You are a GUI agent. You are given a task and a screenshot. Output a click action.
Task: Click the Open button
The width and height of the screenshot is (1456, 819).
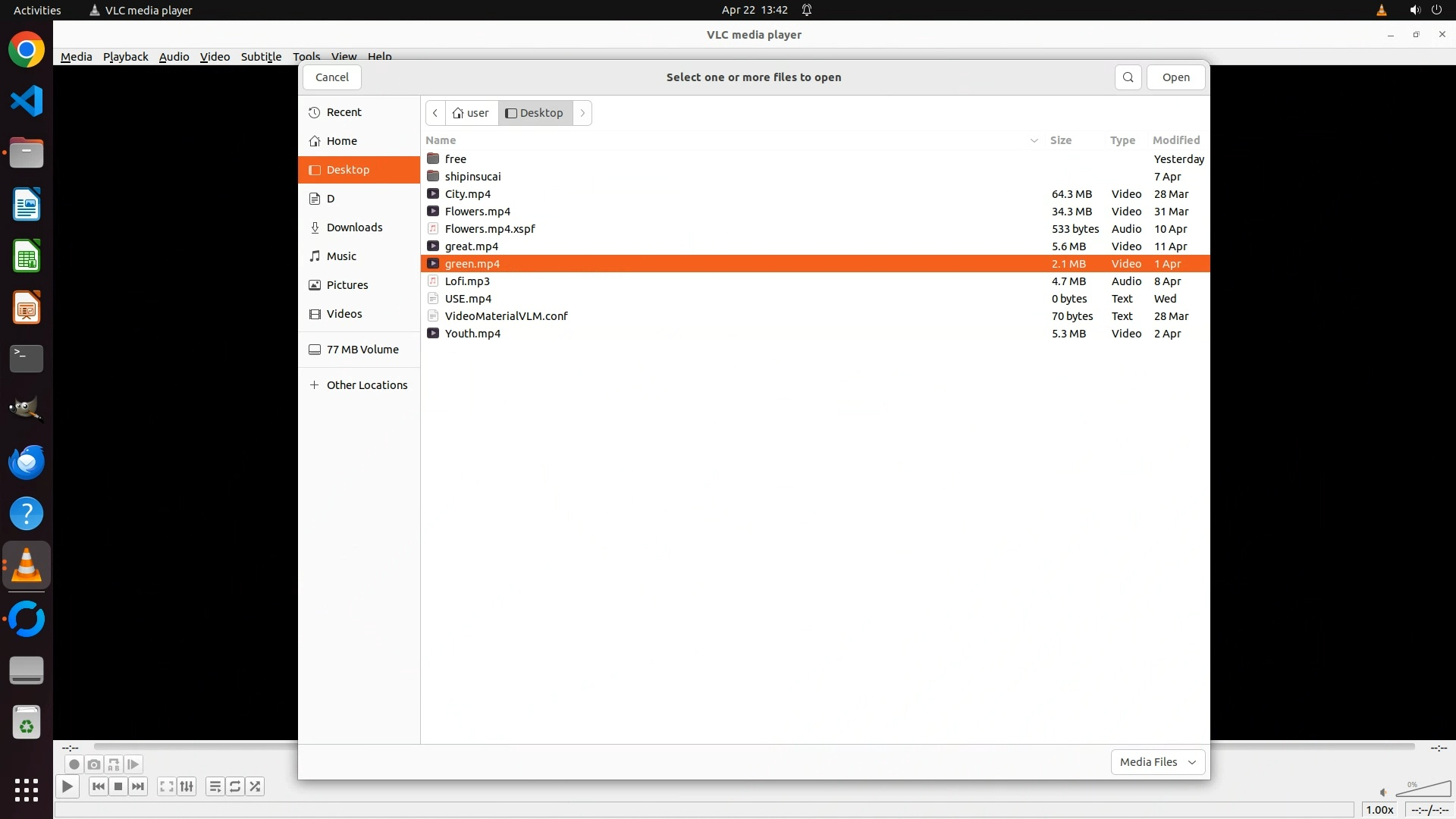coord(1175,77)
